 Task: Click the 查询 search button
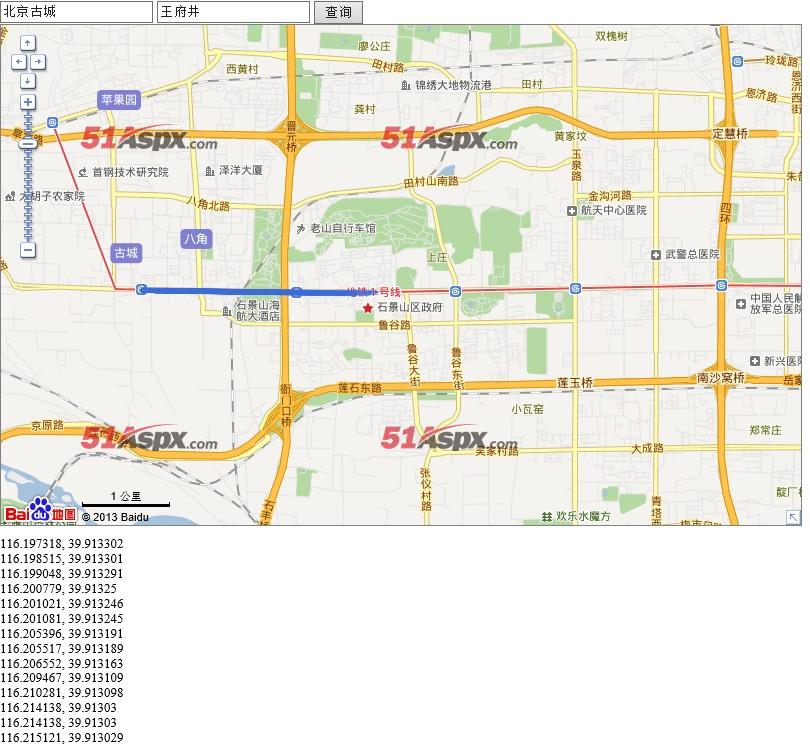[338, 12]
